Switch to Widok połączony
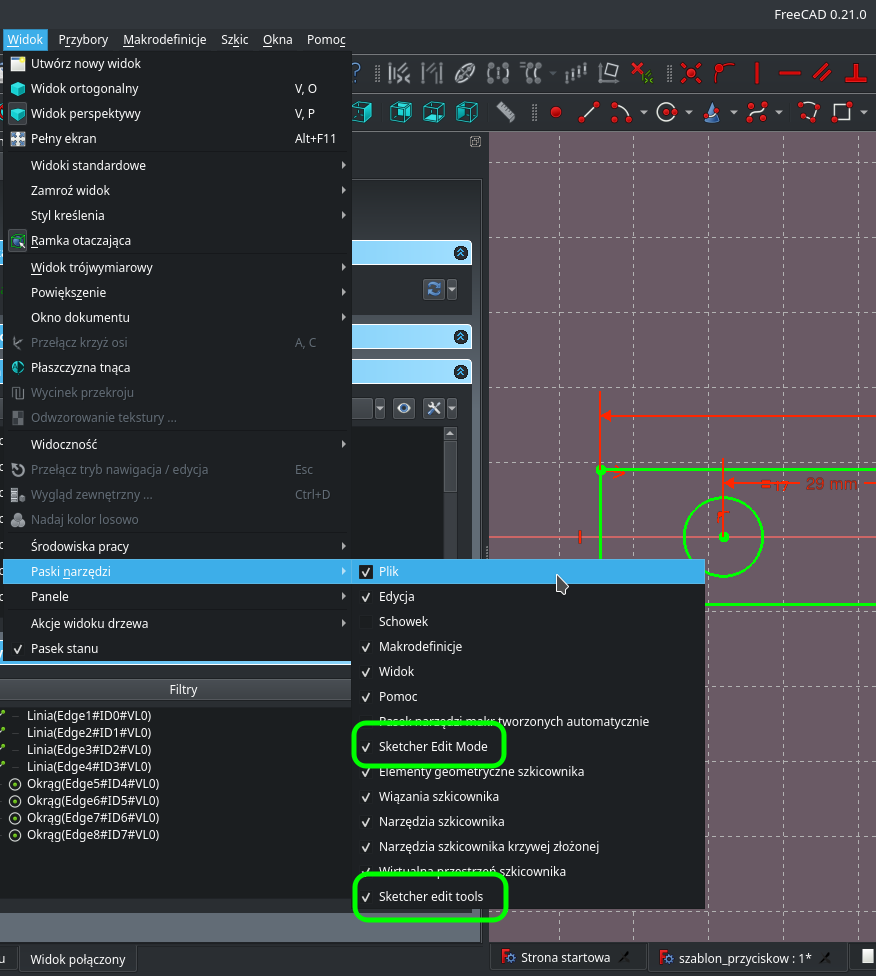Screen dimensions: 876x976 click(78, 958)
